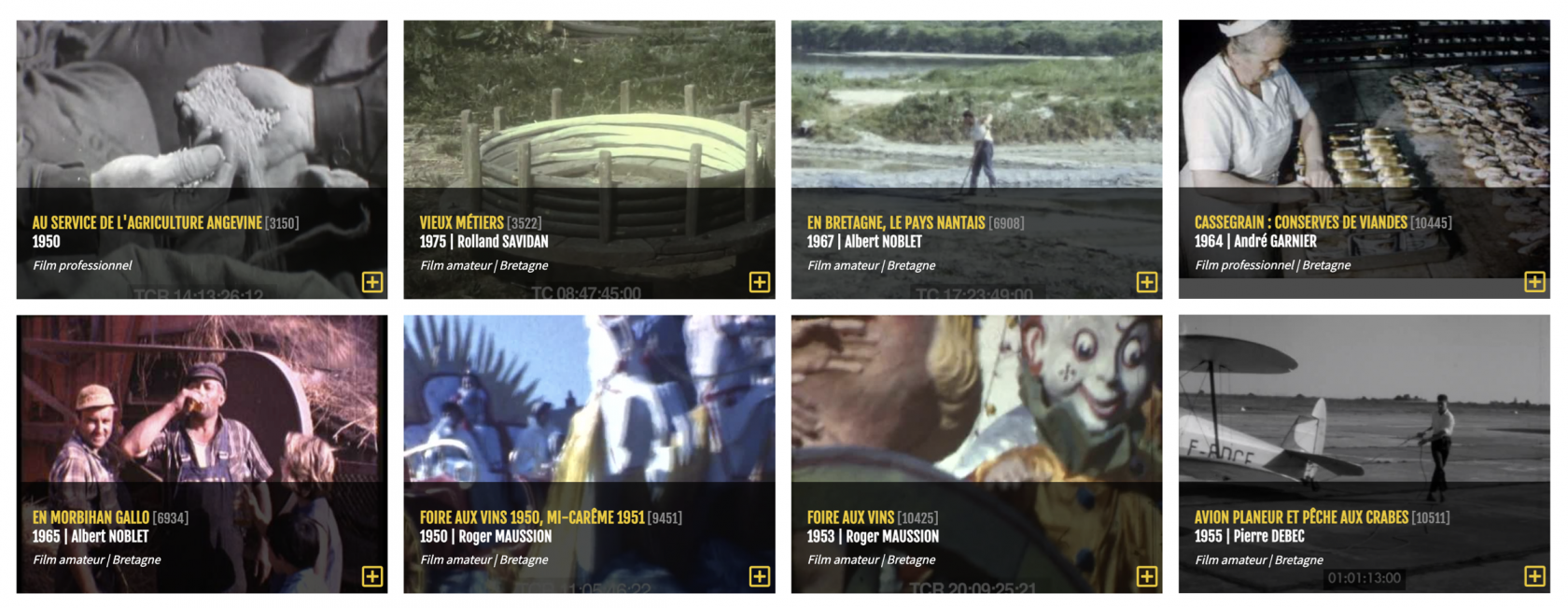
Task: Click plus icon on Foire aux vins 1953 card
Action: pyautogui.click(x=1147, y=576)
